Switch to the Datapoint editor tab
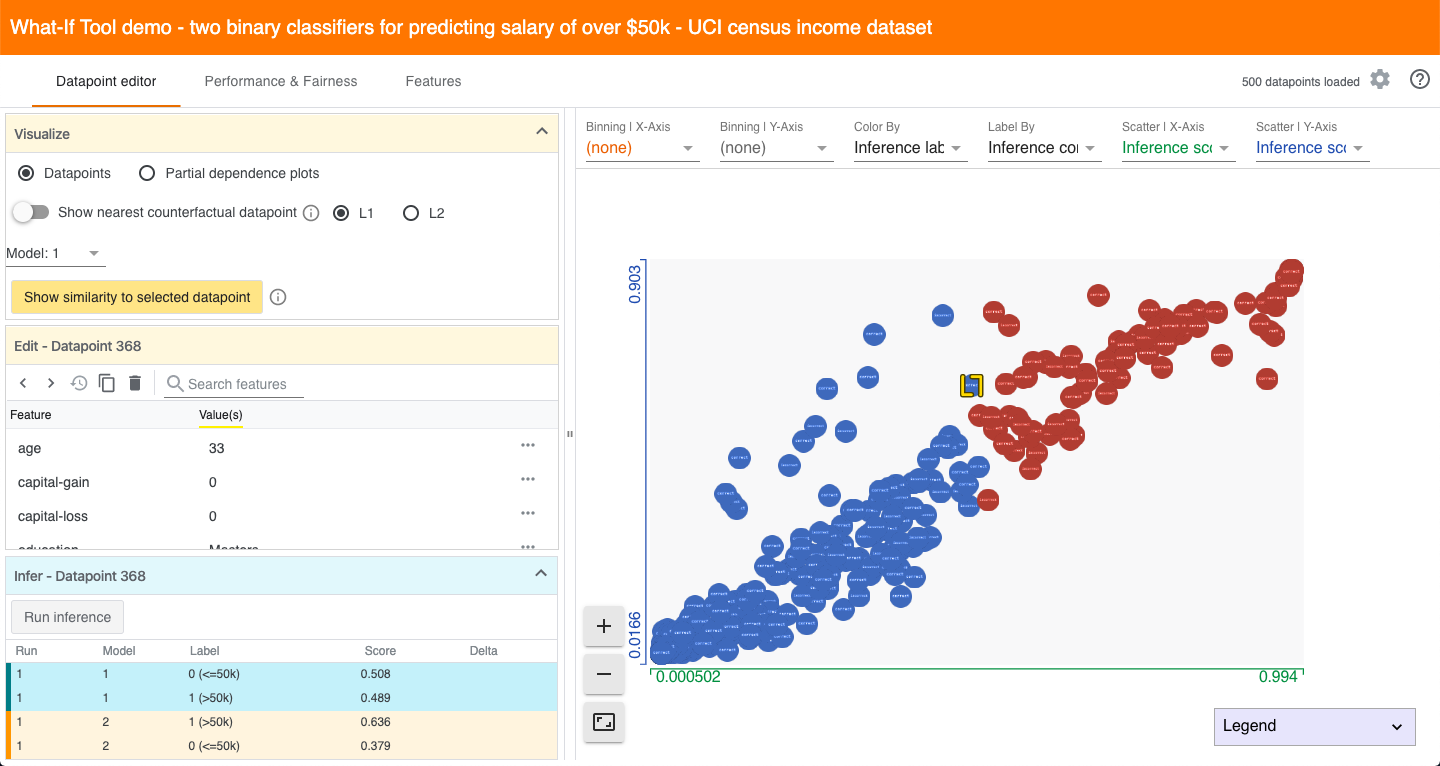The image size is (1440, 766). [x=106, y=81]
